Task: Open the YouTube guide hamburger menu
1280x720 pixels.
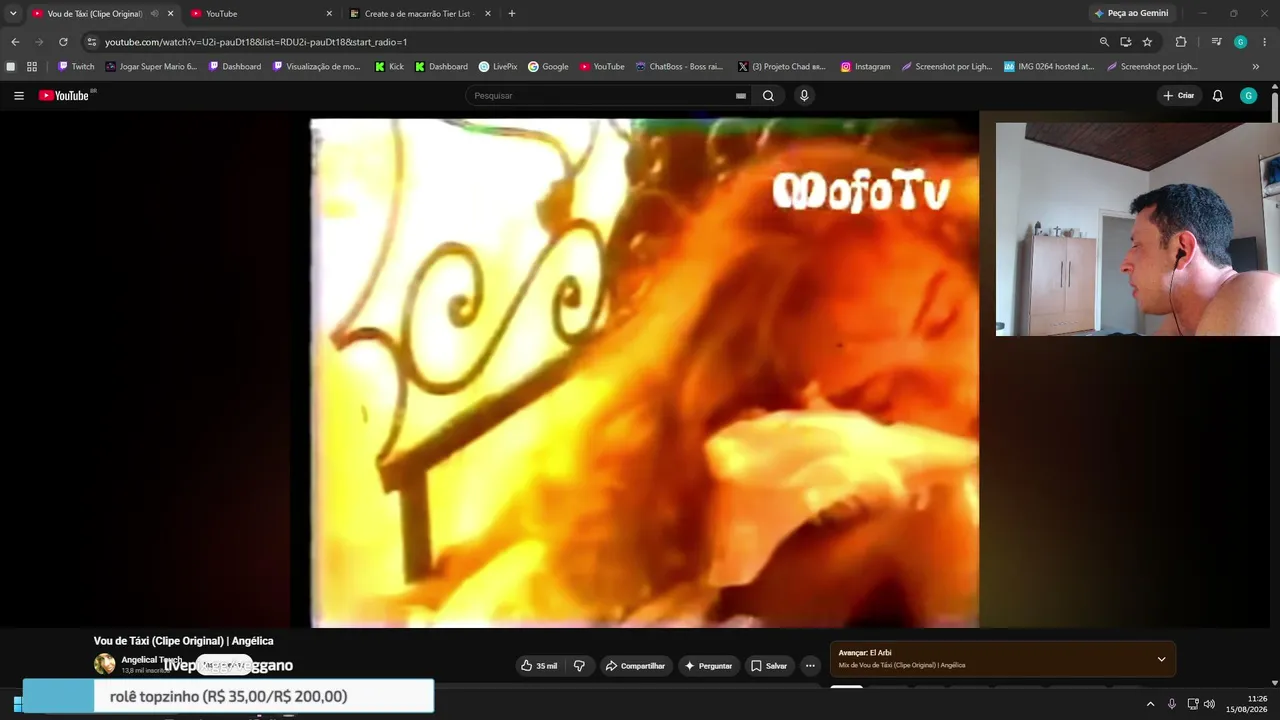Action: 19,96
